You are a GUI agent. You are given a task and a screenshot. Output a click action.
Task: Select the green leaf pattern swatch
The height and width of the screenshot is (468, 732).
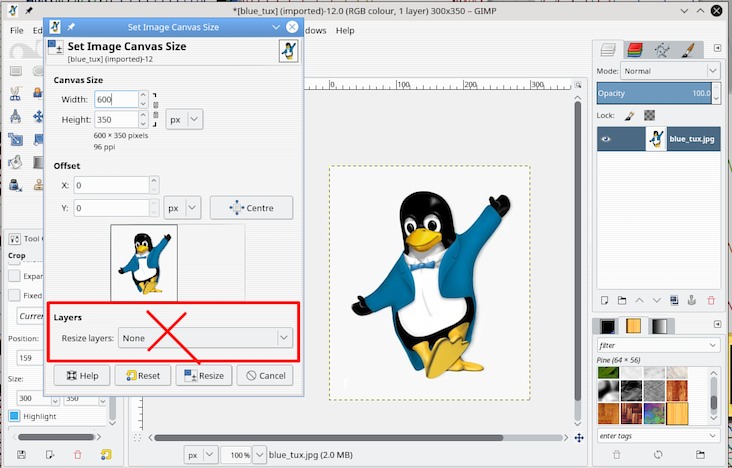(x=608, y=373)
